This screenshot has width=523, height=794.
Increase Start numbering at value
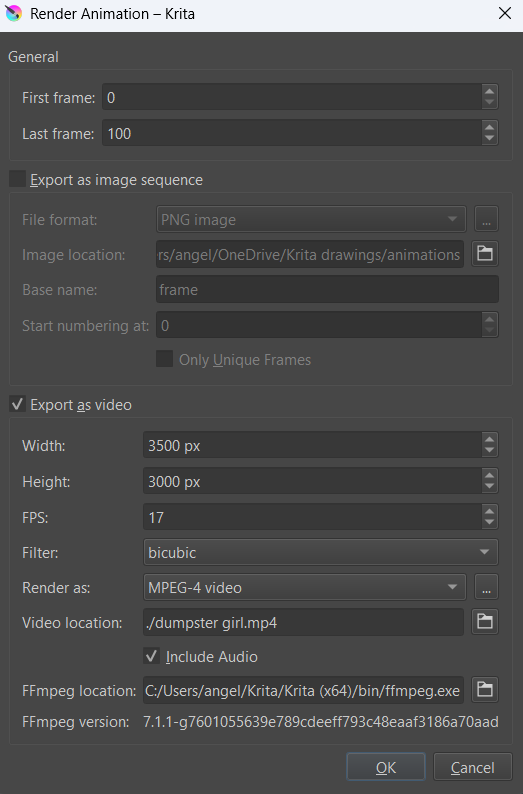click(x=489, y=319)
